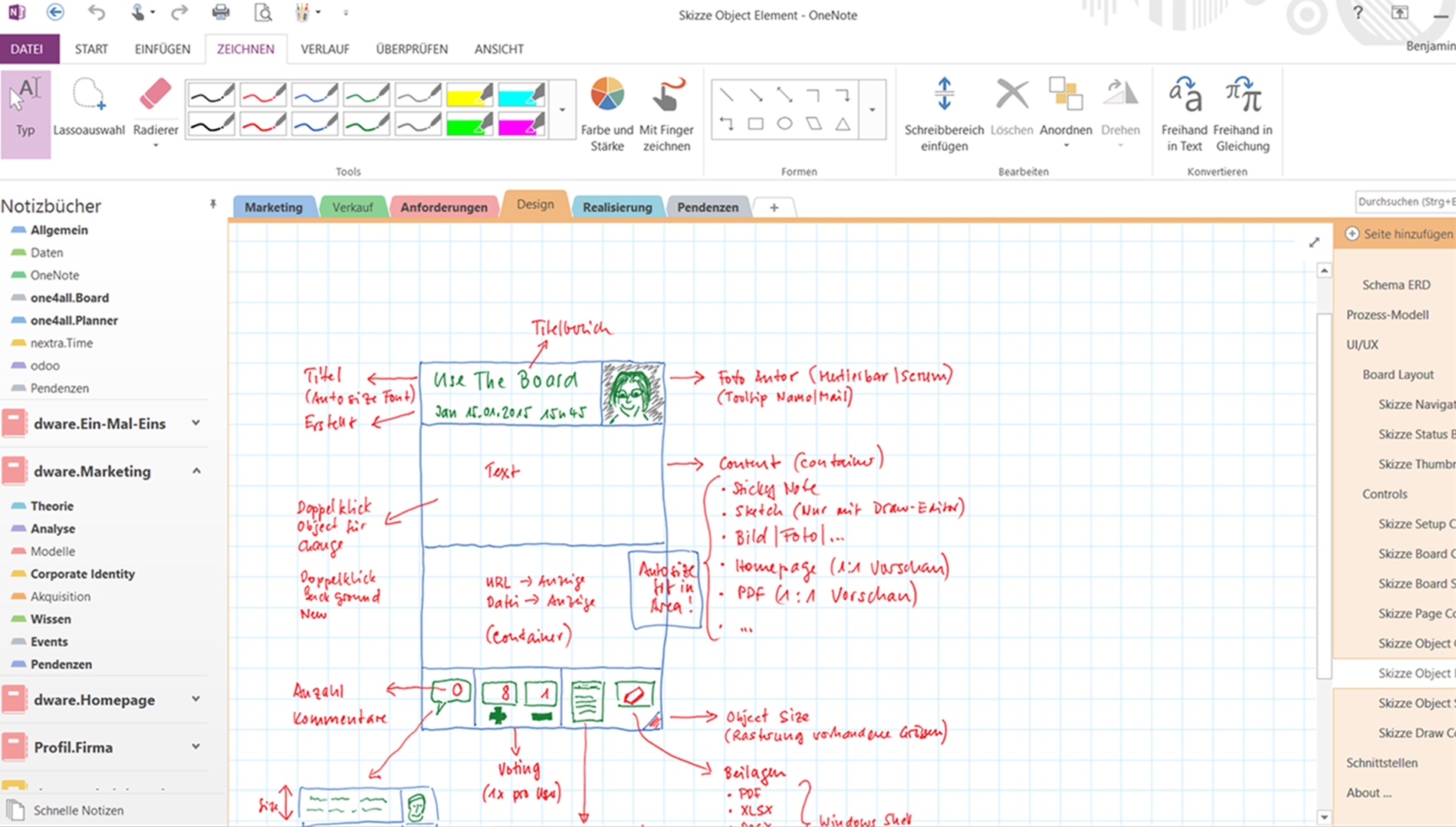The image size is (1456, 827).
Task: Open the Board Layout page
Action: point(1398,374)
